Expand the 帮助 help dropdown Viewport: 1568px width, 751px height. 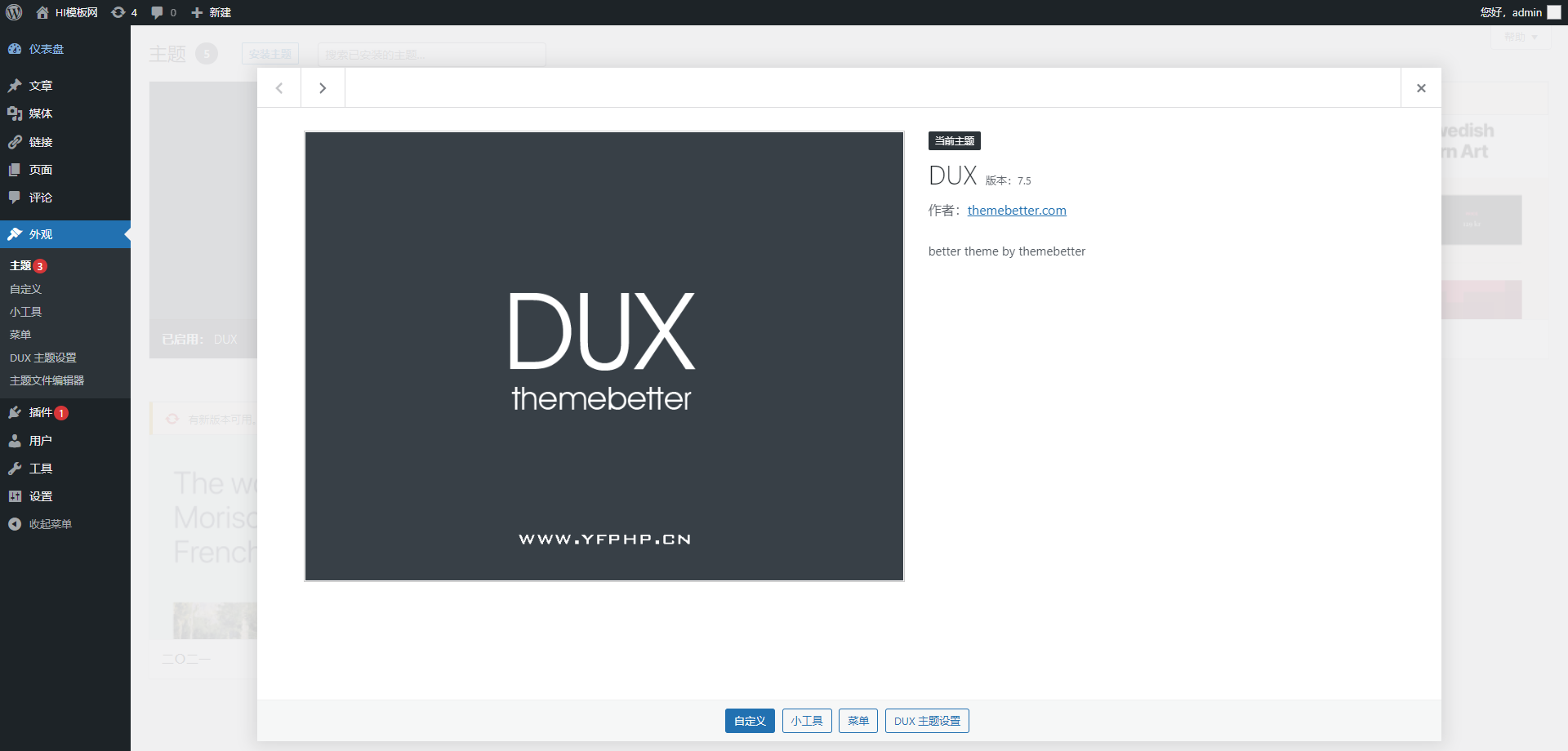coord(1521,38)
